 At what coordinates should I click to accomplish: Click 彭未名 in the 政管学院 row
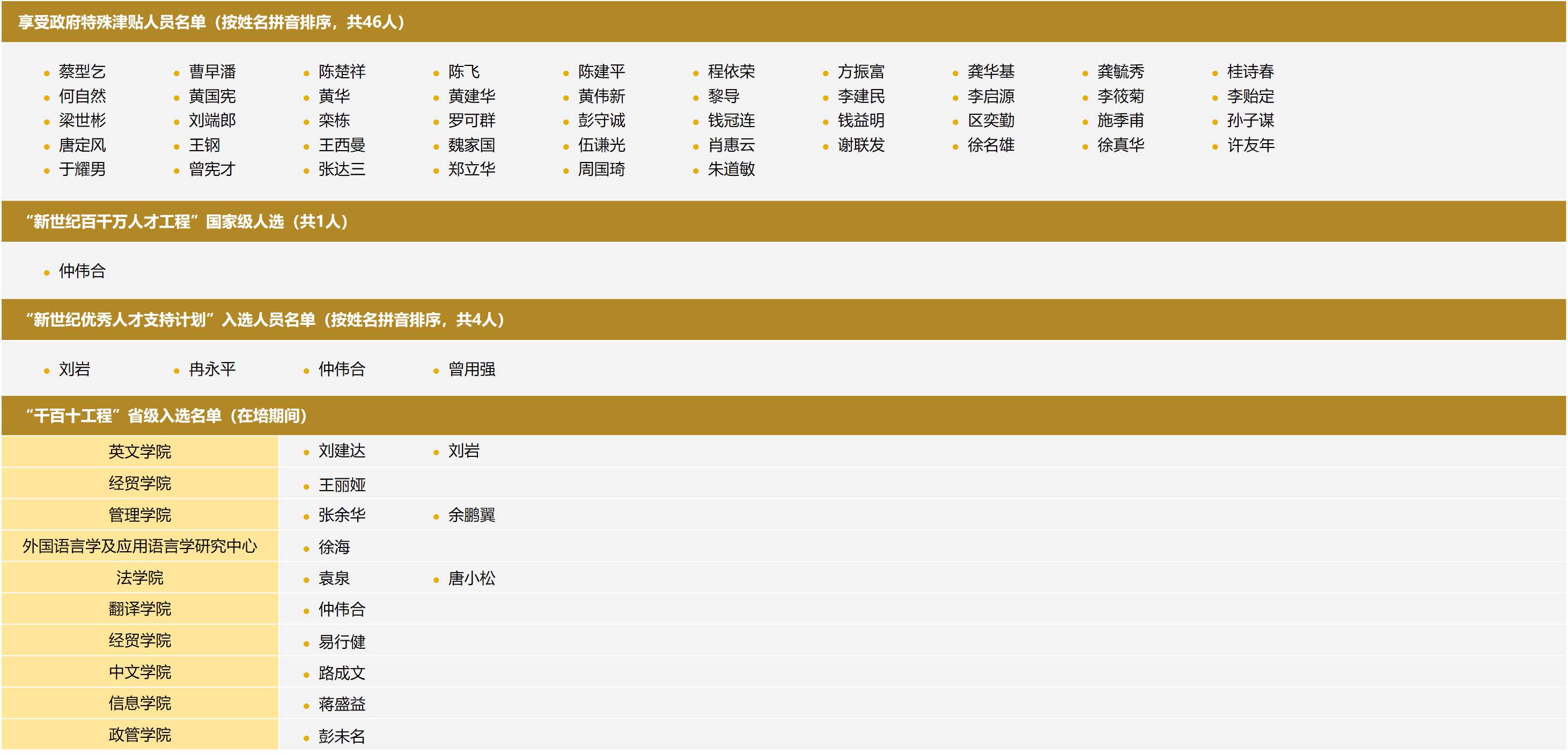pyautogui.click(x=342, y=736)
